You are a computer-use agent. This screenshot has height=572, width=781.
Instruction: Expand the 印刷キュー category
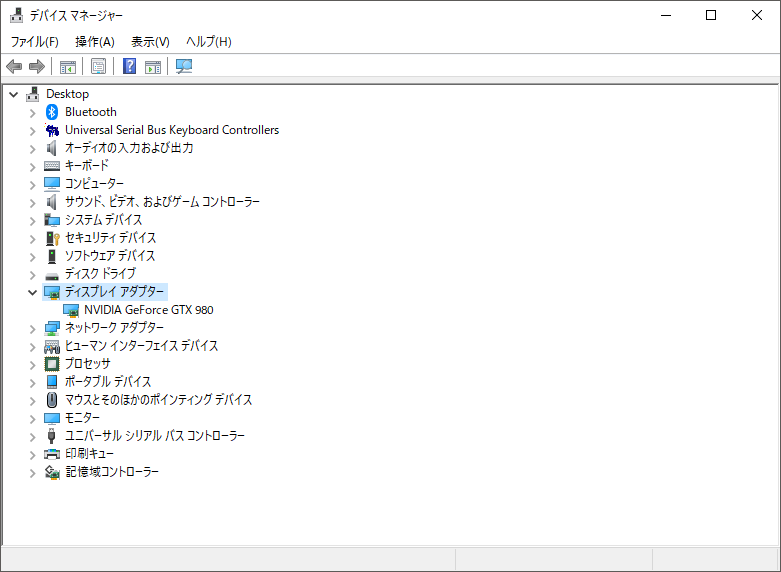[33, 454]
